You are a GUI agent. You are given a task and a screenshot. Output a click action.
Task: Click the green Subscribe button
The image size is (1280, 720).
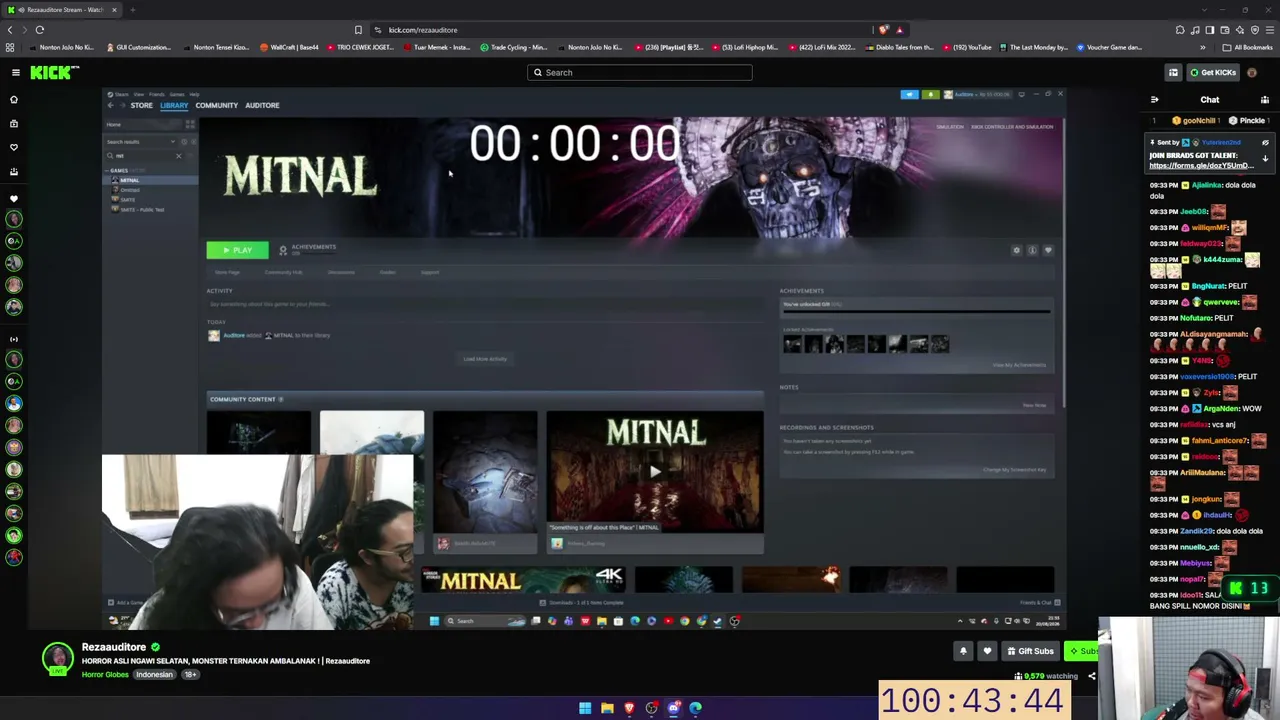pyautogui.click(x=1081, y=651)
